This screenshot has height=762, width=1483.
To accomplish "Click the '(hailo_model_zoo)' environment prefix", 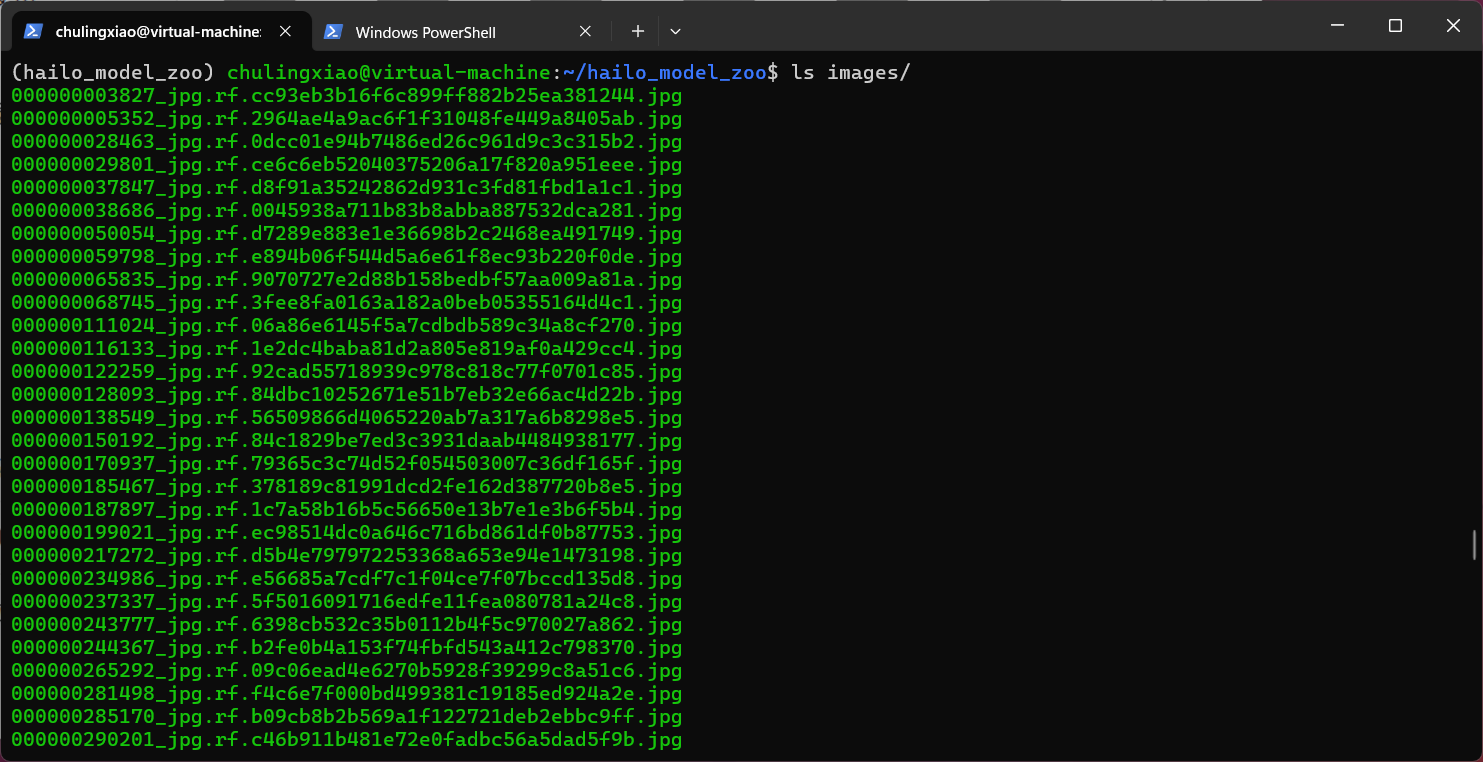I will pos(114,72).
